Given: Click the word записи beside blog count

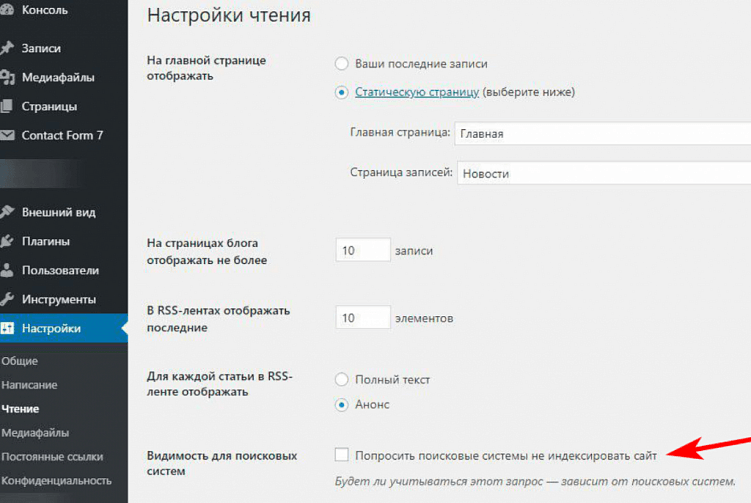Looking at the screenshot, I should point(414,251).
